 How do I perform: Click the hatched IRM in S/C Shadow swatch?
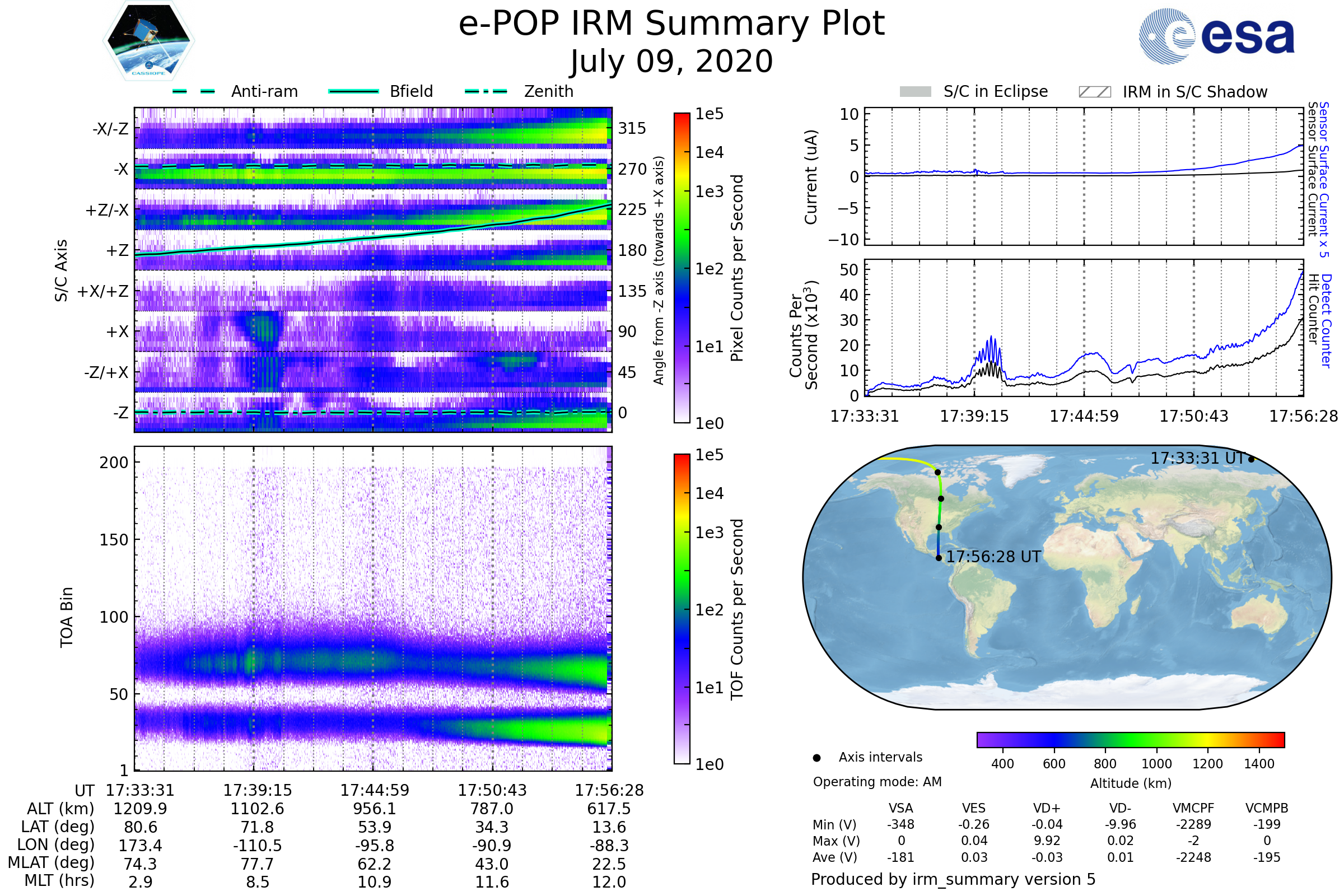pos(1094,92)
